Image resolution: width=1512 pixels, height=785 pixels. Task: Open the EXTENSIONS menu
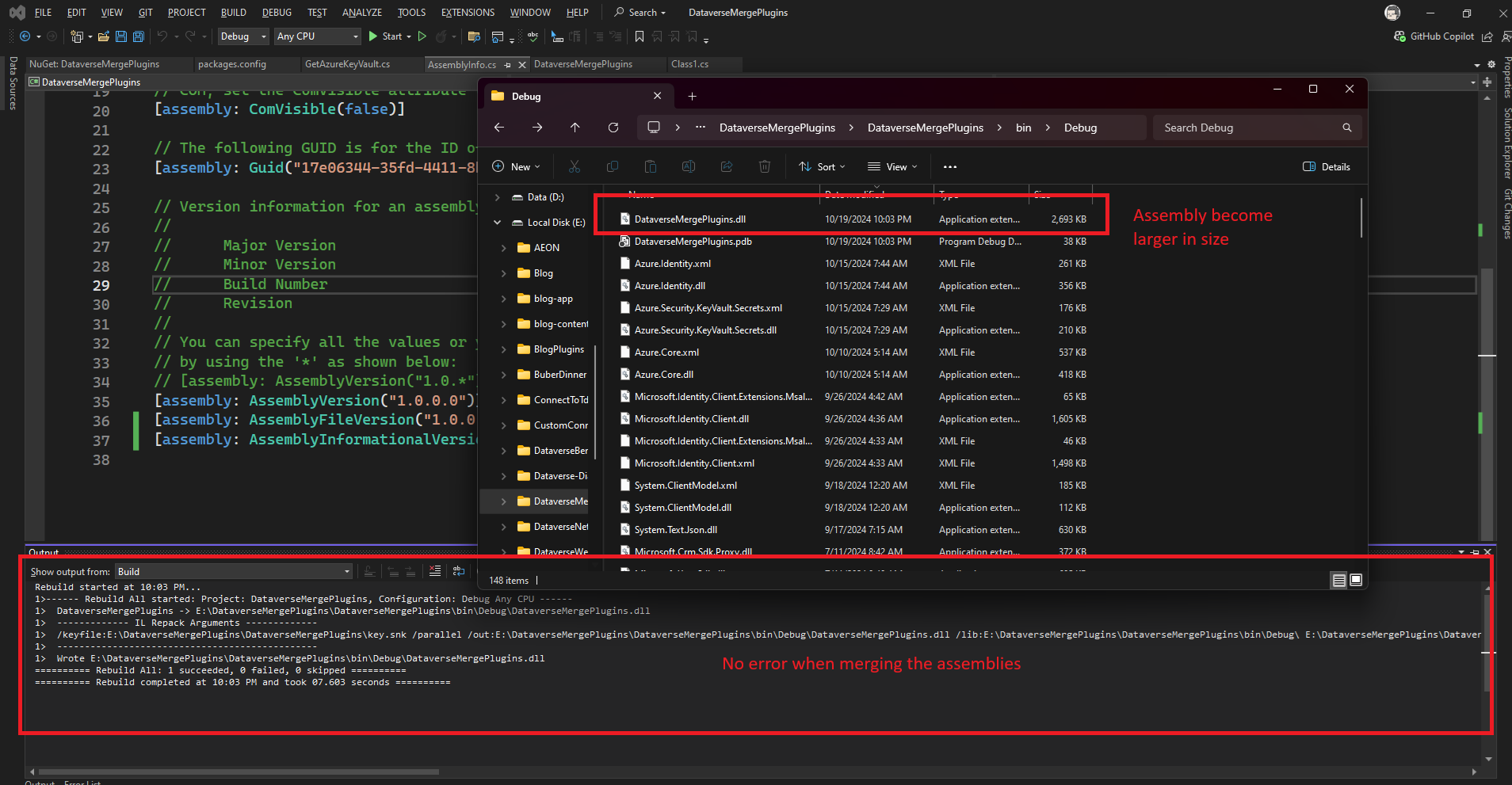click(x=468, y=13)
